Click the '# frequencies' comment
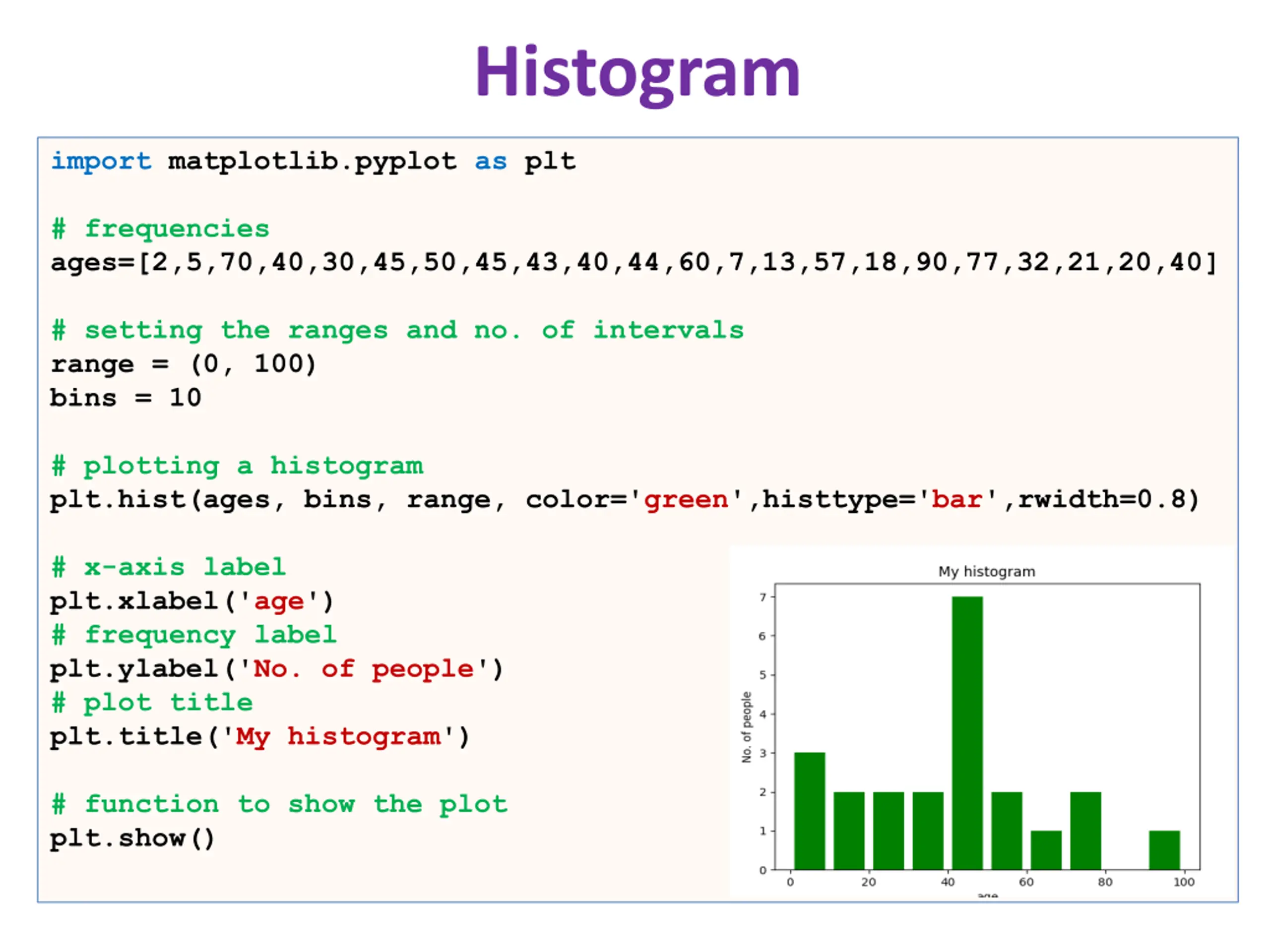The width and height of the screenshot is (1270, 952). click(x=160, y=229)
